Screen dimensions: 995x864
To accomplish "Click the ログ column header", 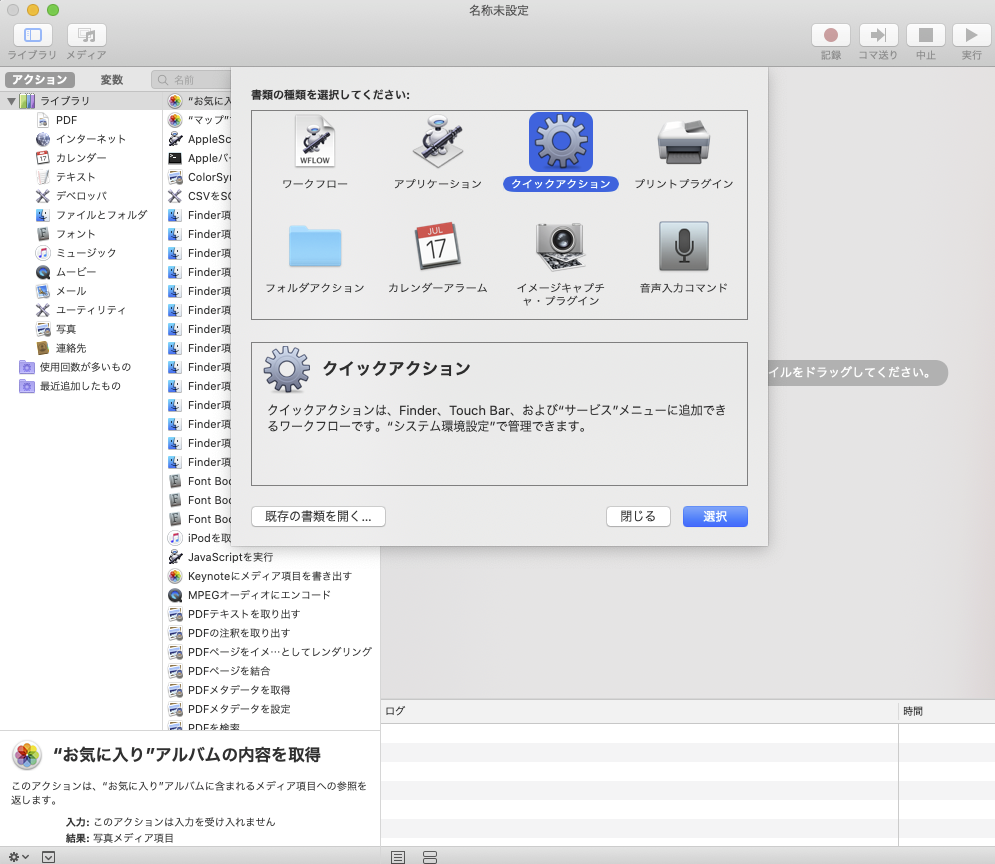I will click(x=639, y=711).
